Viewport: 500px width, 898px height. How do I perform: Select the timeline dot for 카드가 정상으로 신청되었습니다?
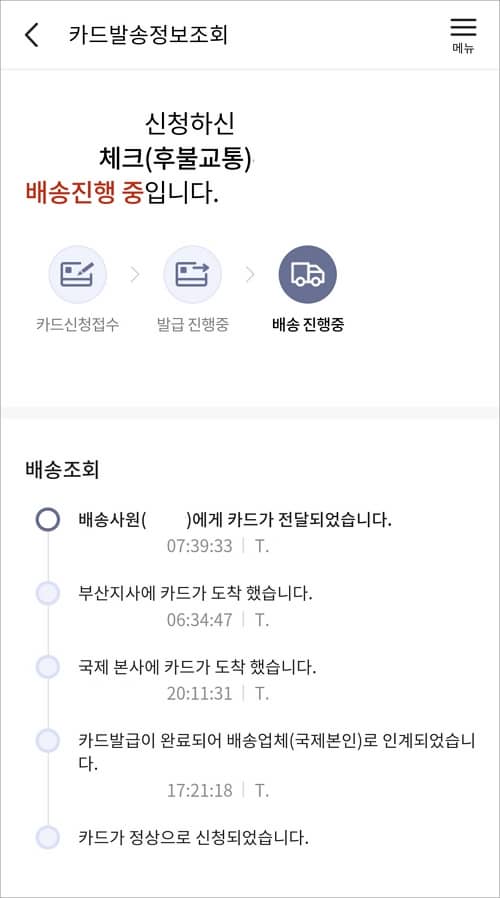click(x=48, y=838)
